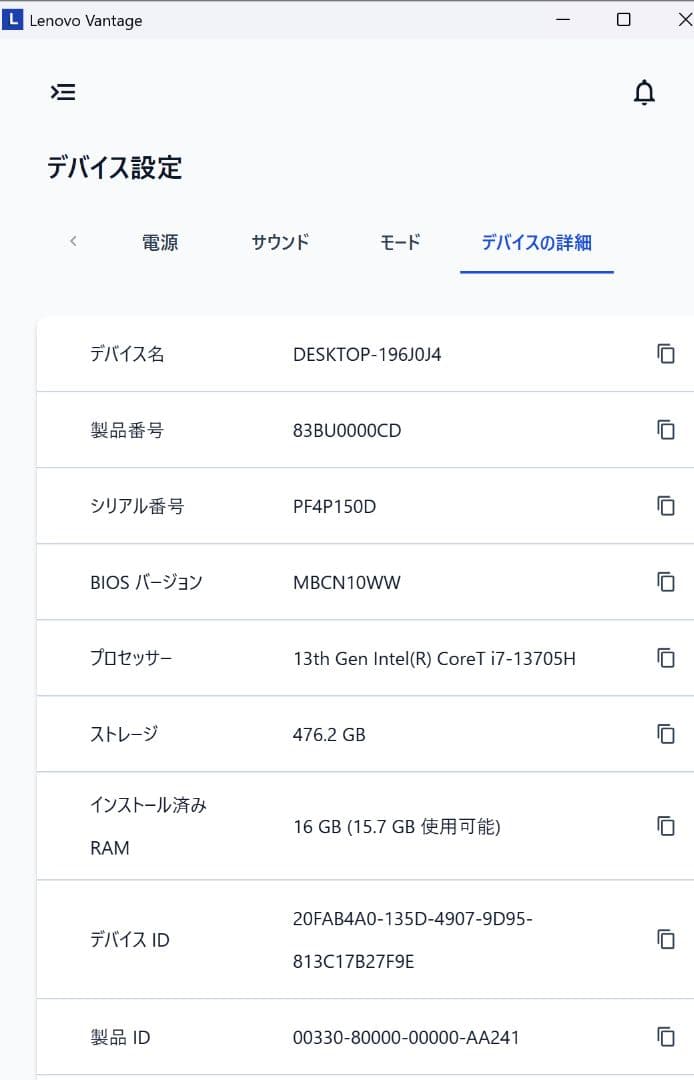The width and height of the screenshot is (694, 1080).
Task: Copy the storage capacity value
Action: pyautogui.click(x=665, y=733)
